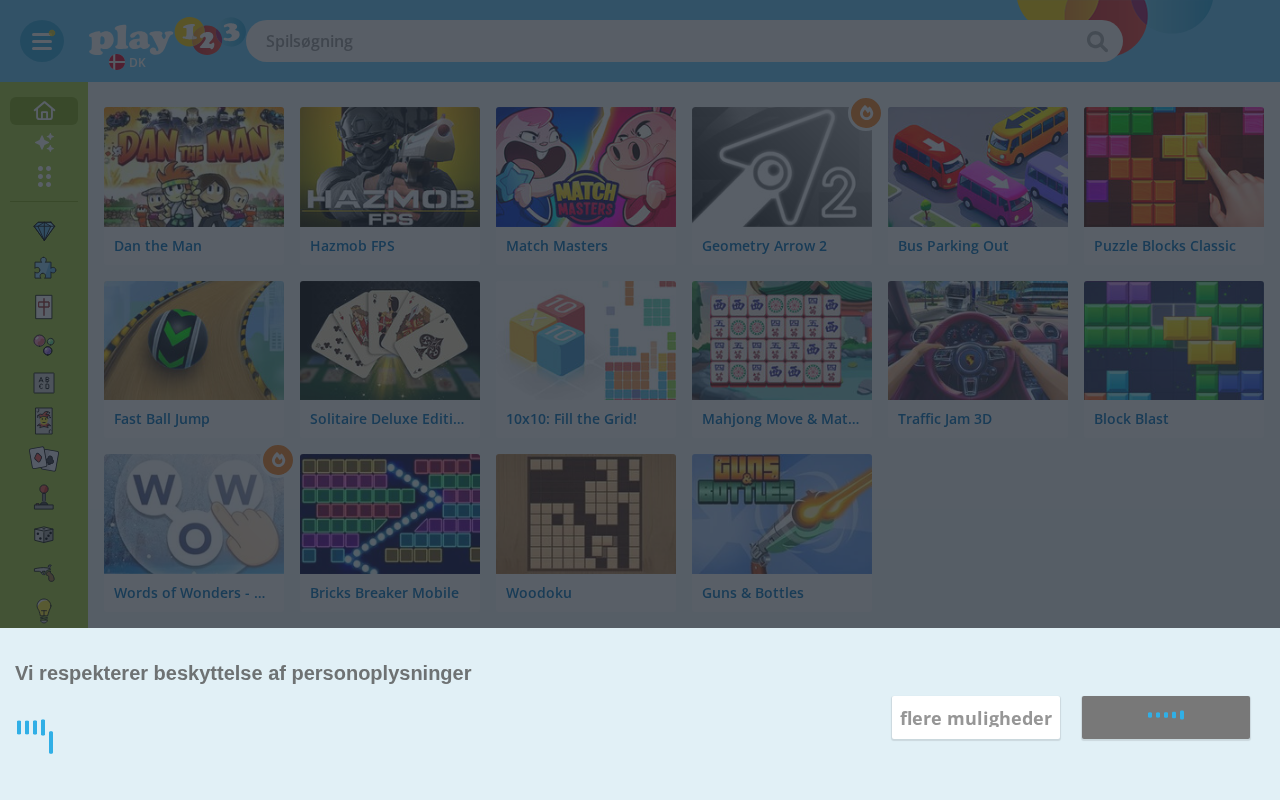This screenshot has width=1280, height=800.
Task: Open the Dan the Man game thumbnail
Action: pos(194,167)
